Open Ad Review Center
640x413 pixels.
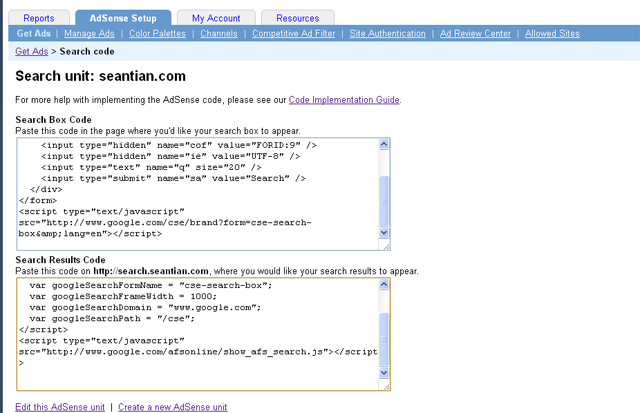(475, 33)
